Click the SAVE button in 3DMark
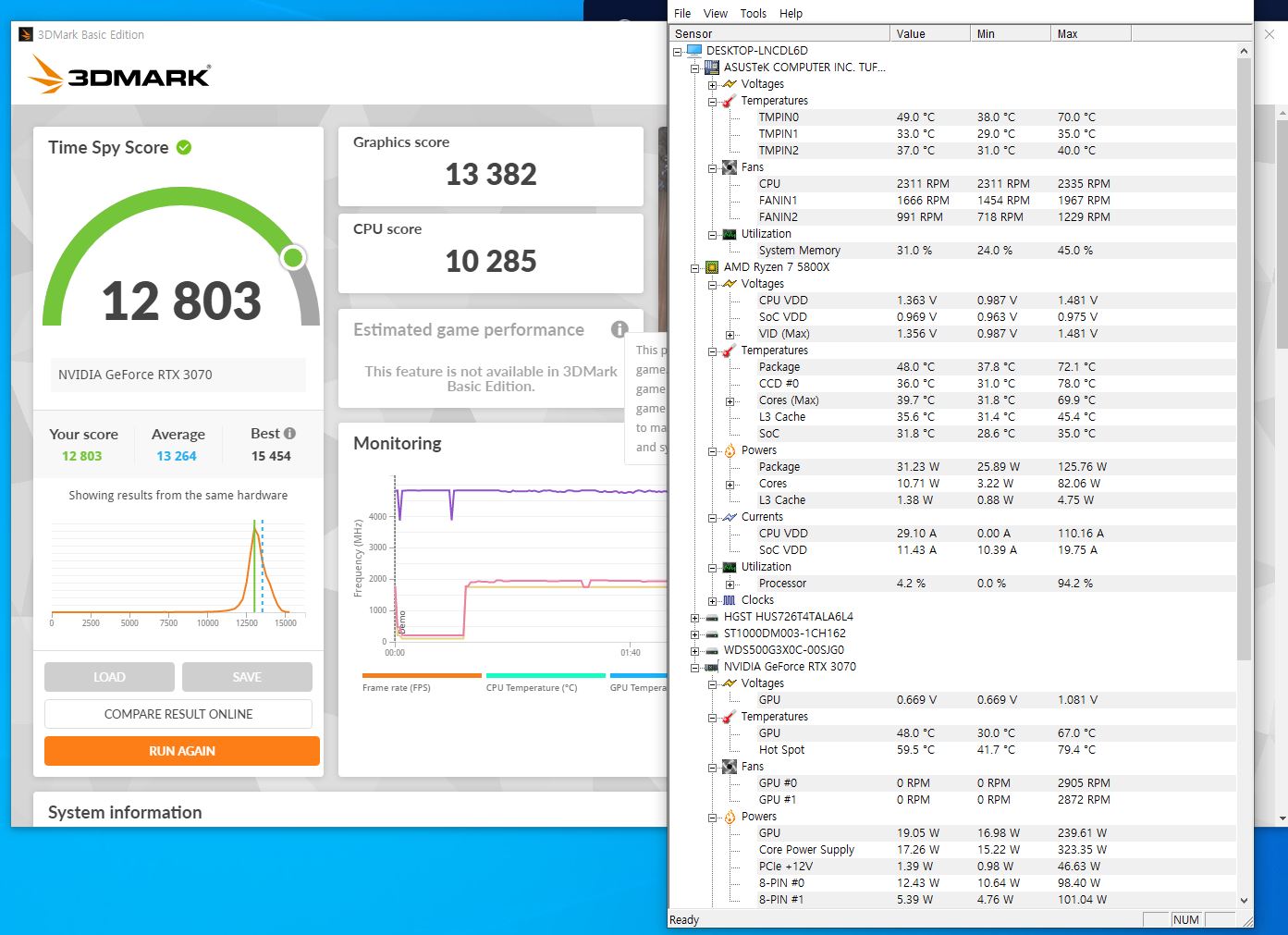Screen dimensions: 1288x935 (x=247, y=677)
